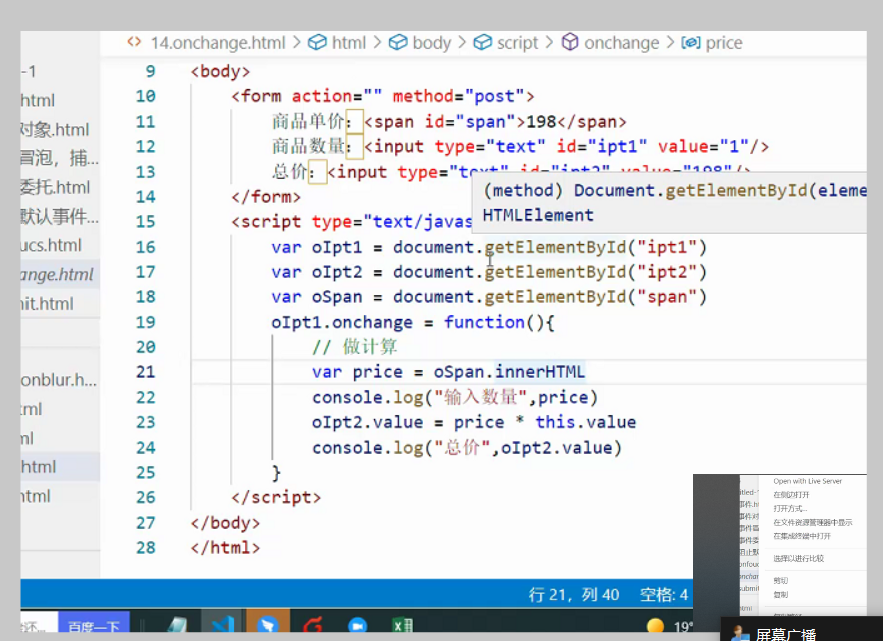883x641 pixels.
Task: Open the onchange breadcrumb segment
Action: point(621,43)
